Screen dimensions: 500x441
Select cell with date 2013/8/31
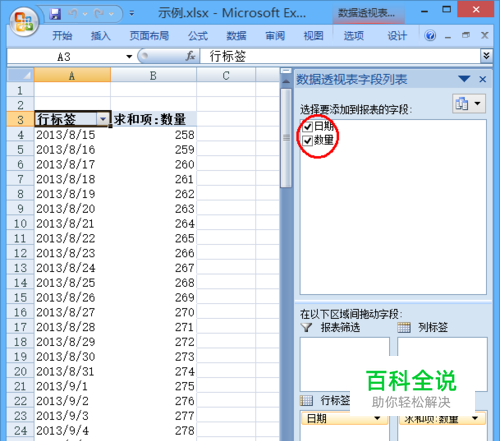point(72,371)
